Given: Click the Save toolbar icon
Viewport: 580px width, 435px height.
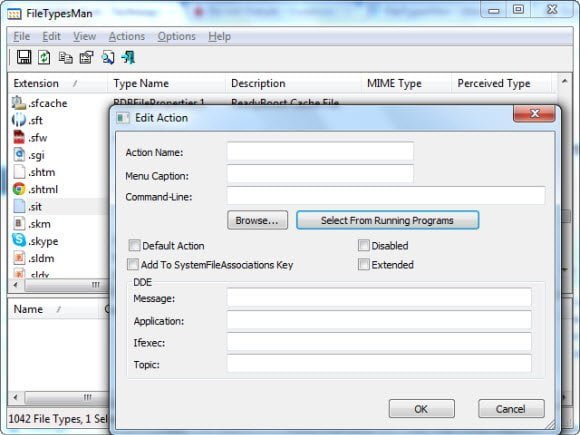Looking at the screenshot, I should [x=24, y=57].
